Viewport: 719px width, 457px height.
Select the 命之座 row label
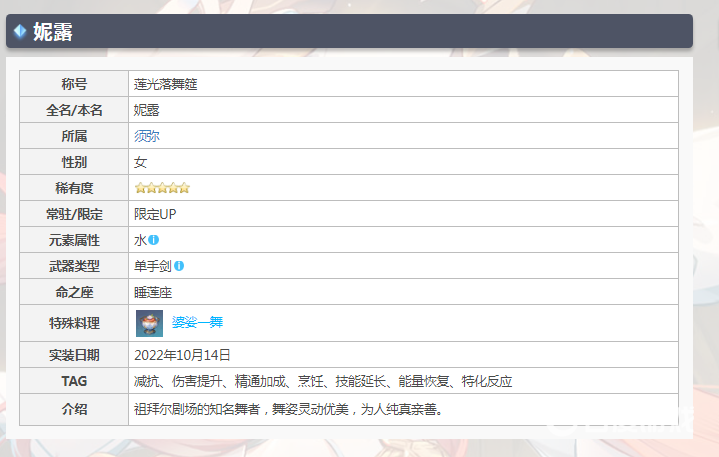pos(74,292)
